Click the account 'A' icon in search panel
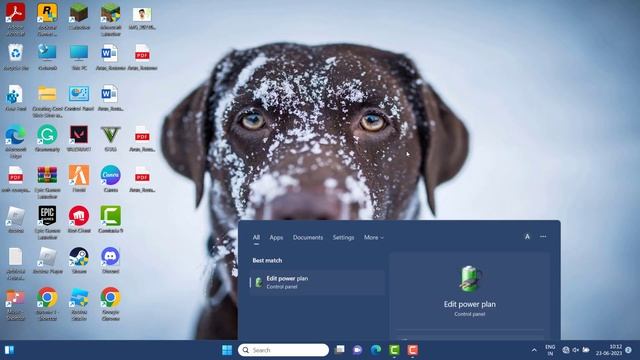The width and height of the screenshot is (640, 360). (527, 236)
